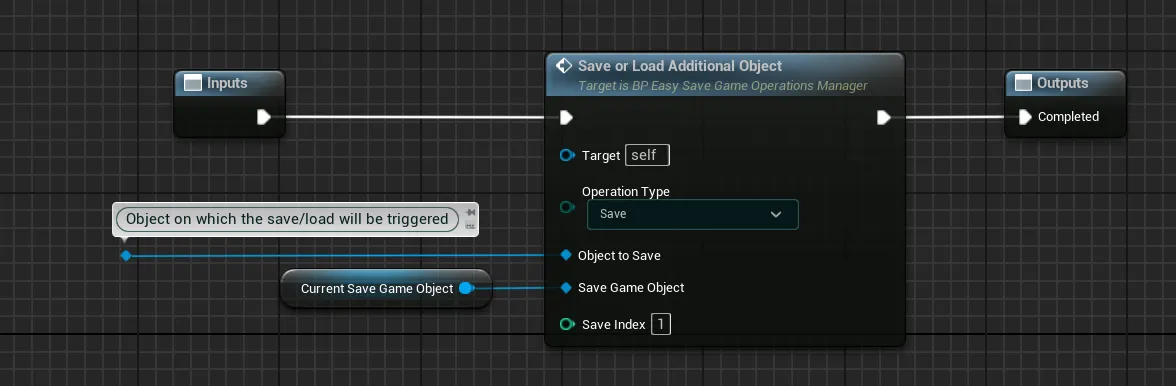
Task: Click the Target is BP Easy Save subtitle
Action: (723, 86)
